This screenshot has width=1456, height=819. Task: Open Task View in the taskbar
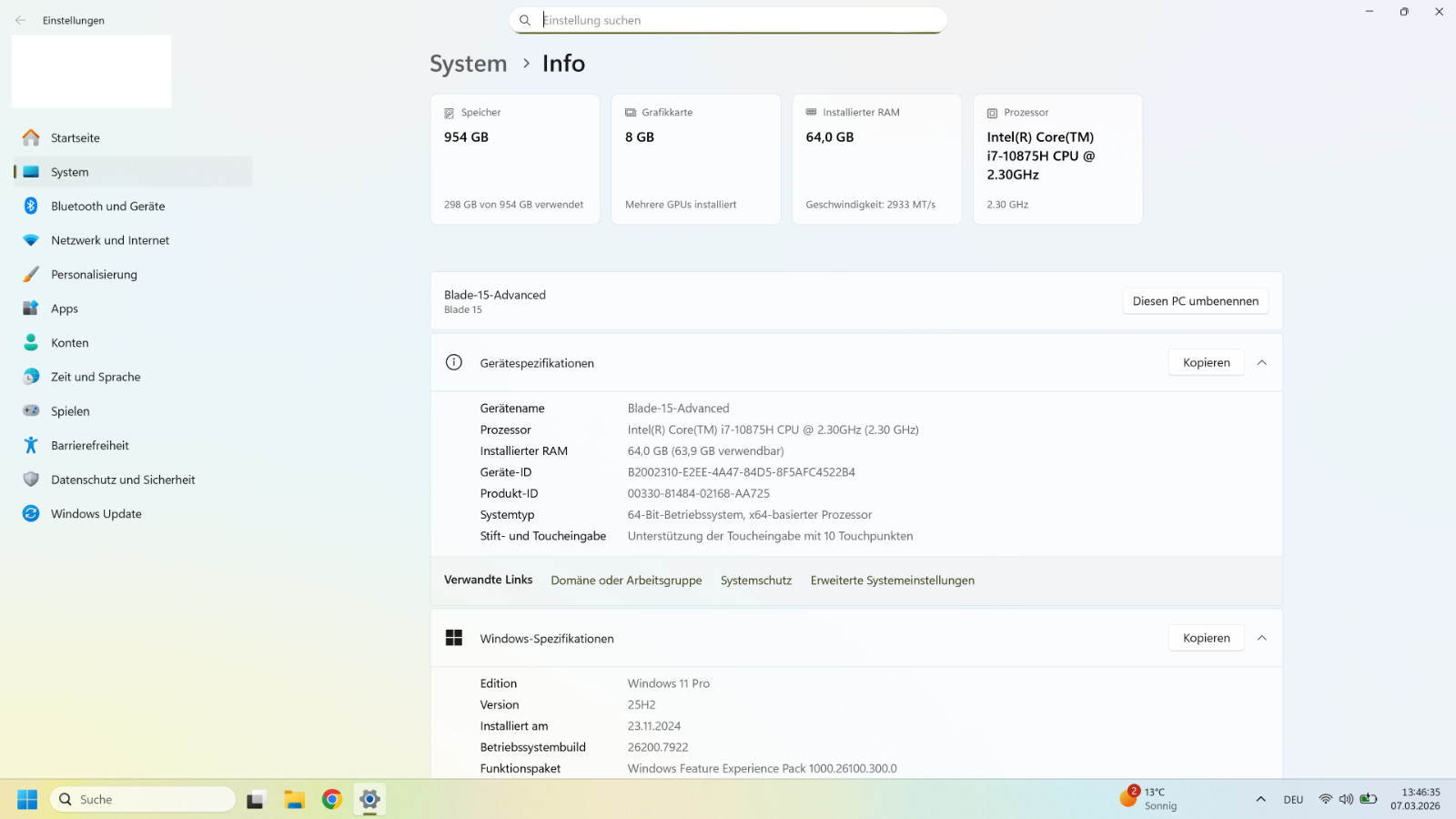(x=256, y=799)
